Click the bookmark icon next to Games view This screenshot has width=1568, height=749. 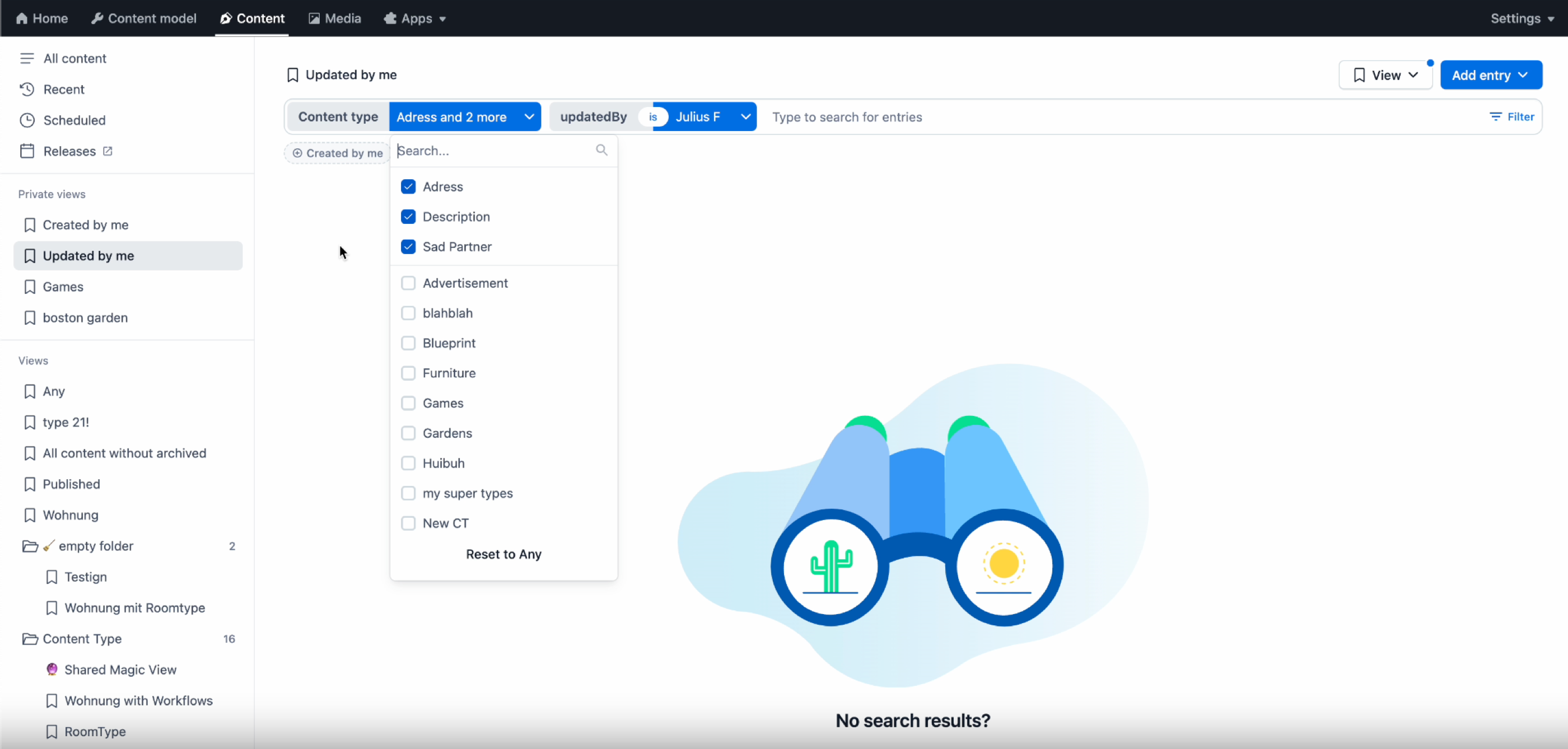pyautogui.click(x=30, y=287)
